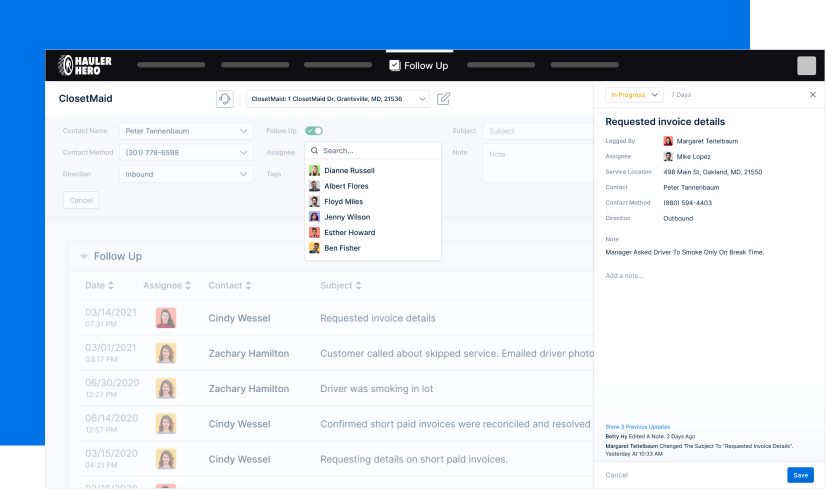826x490 pixels.
Task: Toggle the Follow Up switch
Action: tap(314, 131)
